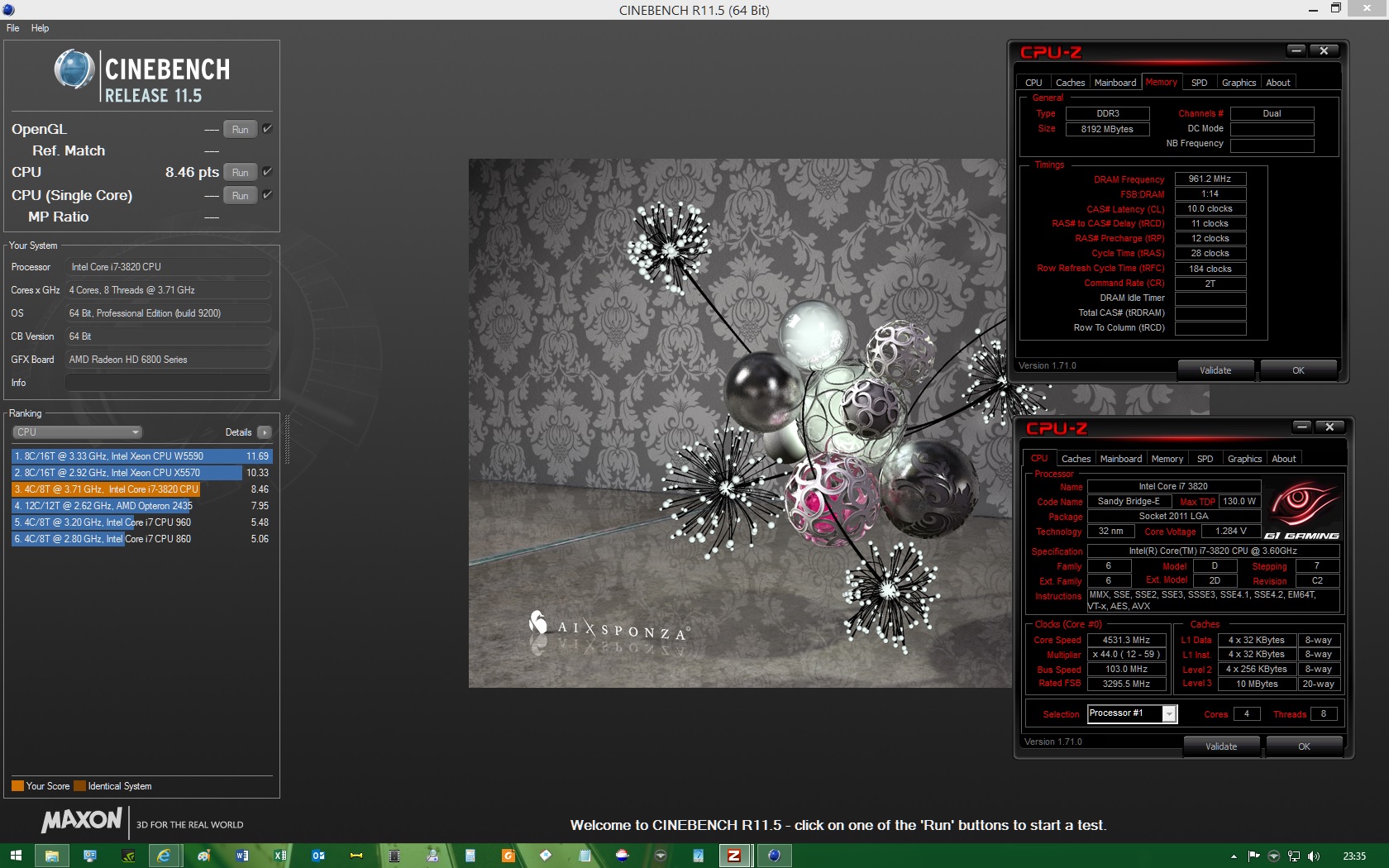
Task: Select ranking row AMD Opteron 2435
Action: tap(141, 506)
